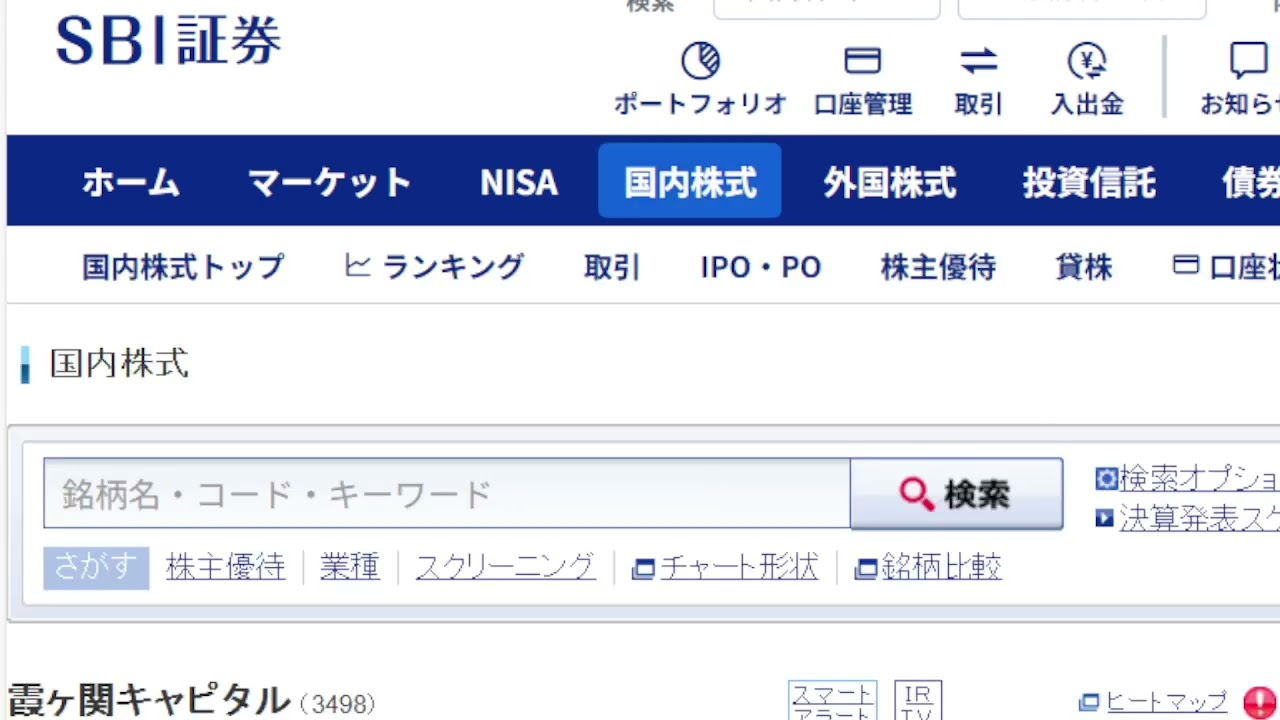Image resolution: width=1280 pixels, height=720 pixels.
Task: Open the ポートフォリオ pie chart icon
Action: click(x=700, y=62)
